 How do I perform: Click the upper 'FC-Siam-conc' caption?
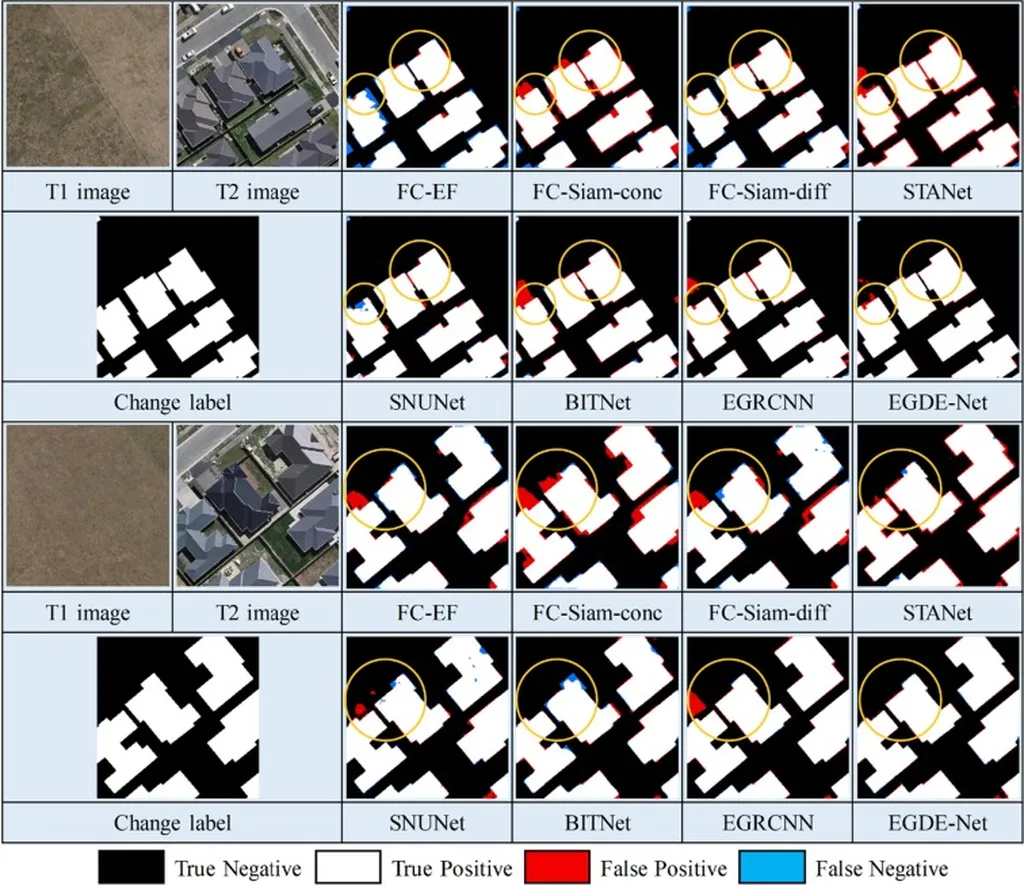(597, 192)
